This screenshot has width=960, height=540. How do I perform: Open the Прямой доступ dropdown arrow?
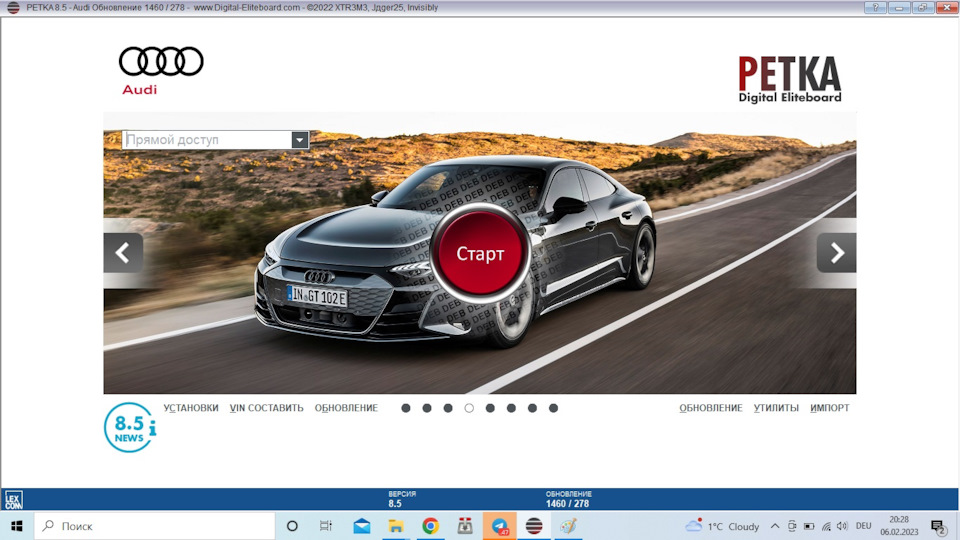tap(299, 140)
